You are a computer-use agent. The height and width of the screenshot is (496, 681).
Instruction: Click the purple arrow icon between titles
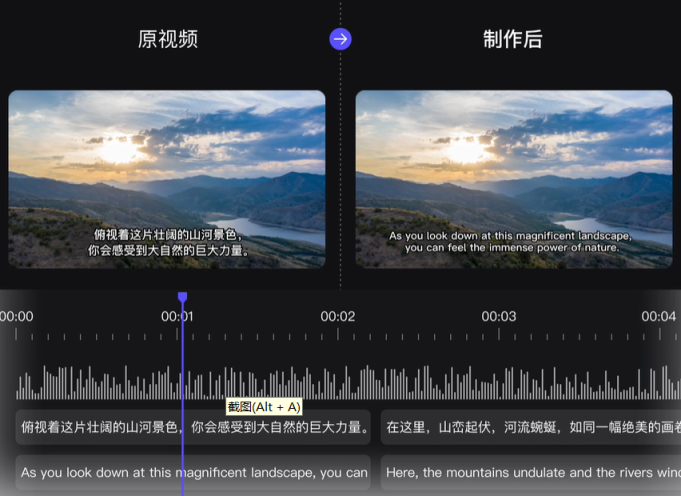340,39
